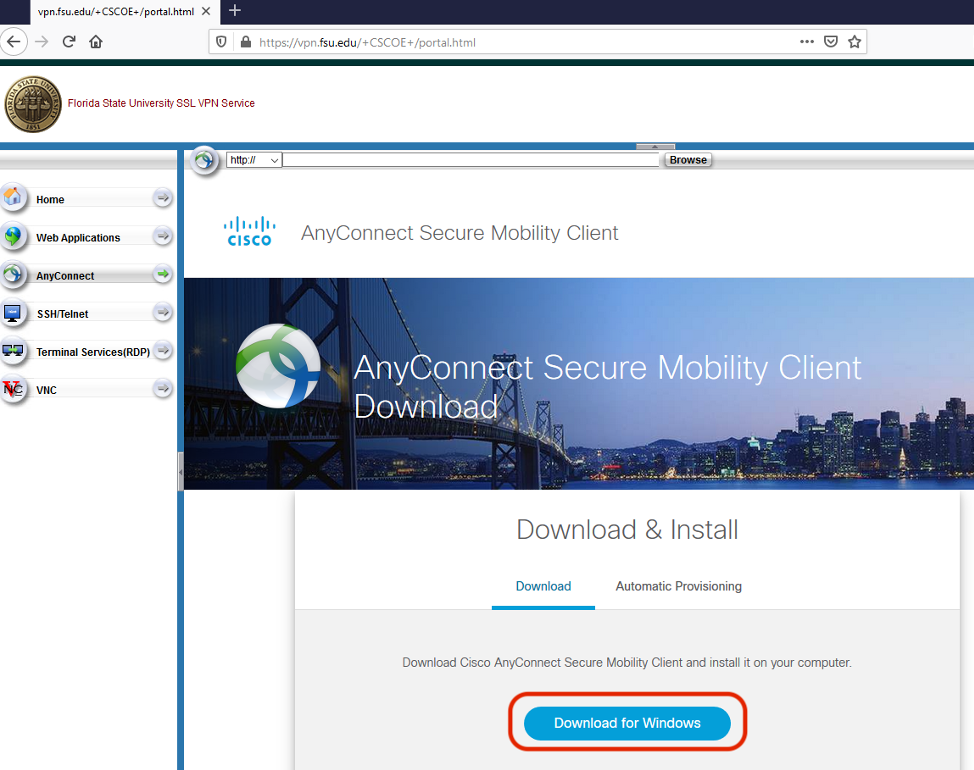Click the Cisco logo
The width and height of the screenshot is (974, 770).
[x=249, y=231]
